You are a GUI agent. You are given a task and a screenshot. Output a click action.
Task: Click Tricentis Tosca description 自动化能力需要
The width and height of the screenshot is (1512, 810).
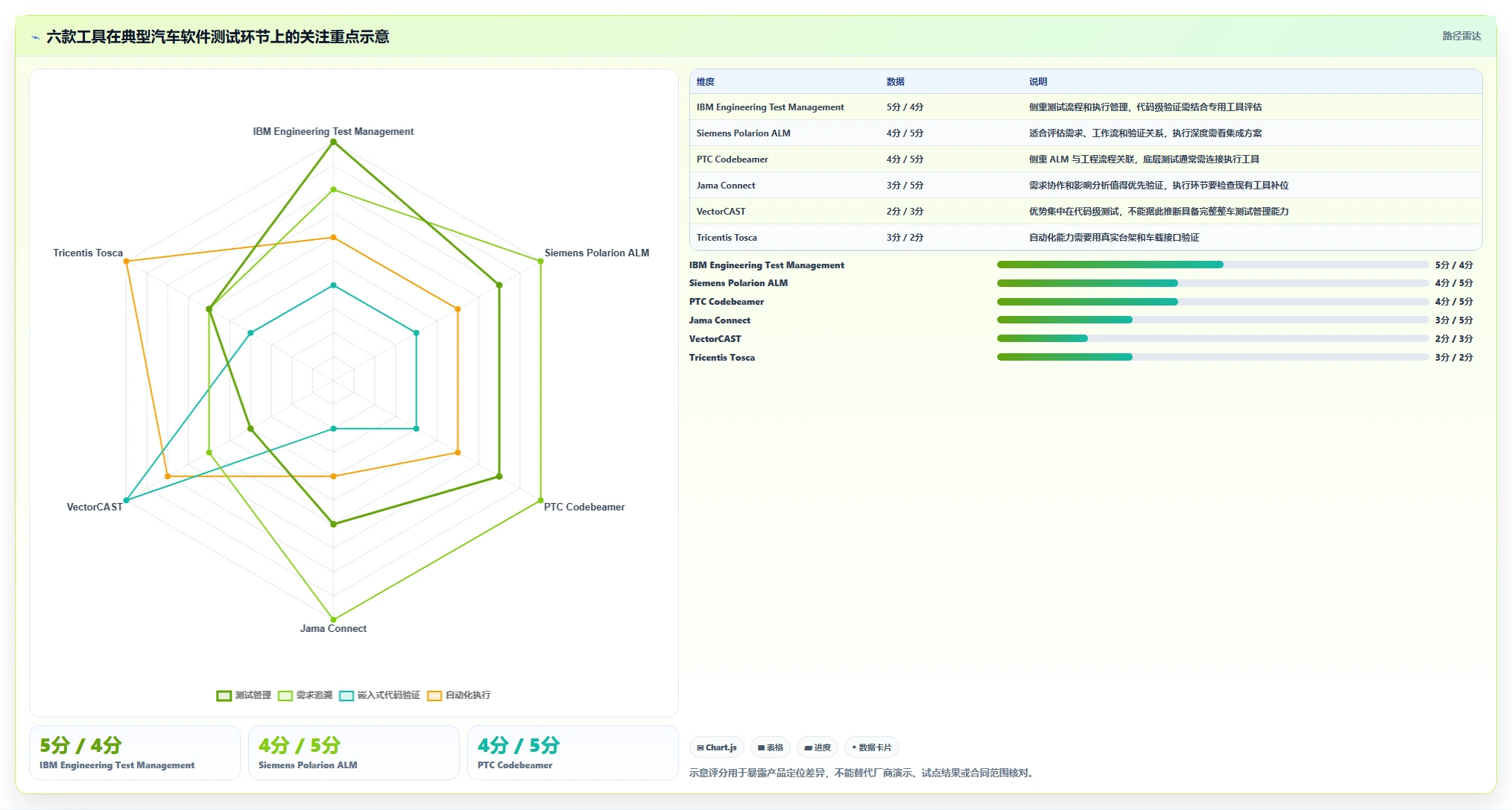click(1114, 238)
